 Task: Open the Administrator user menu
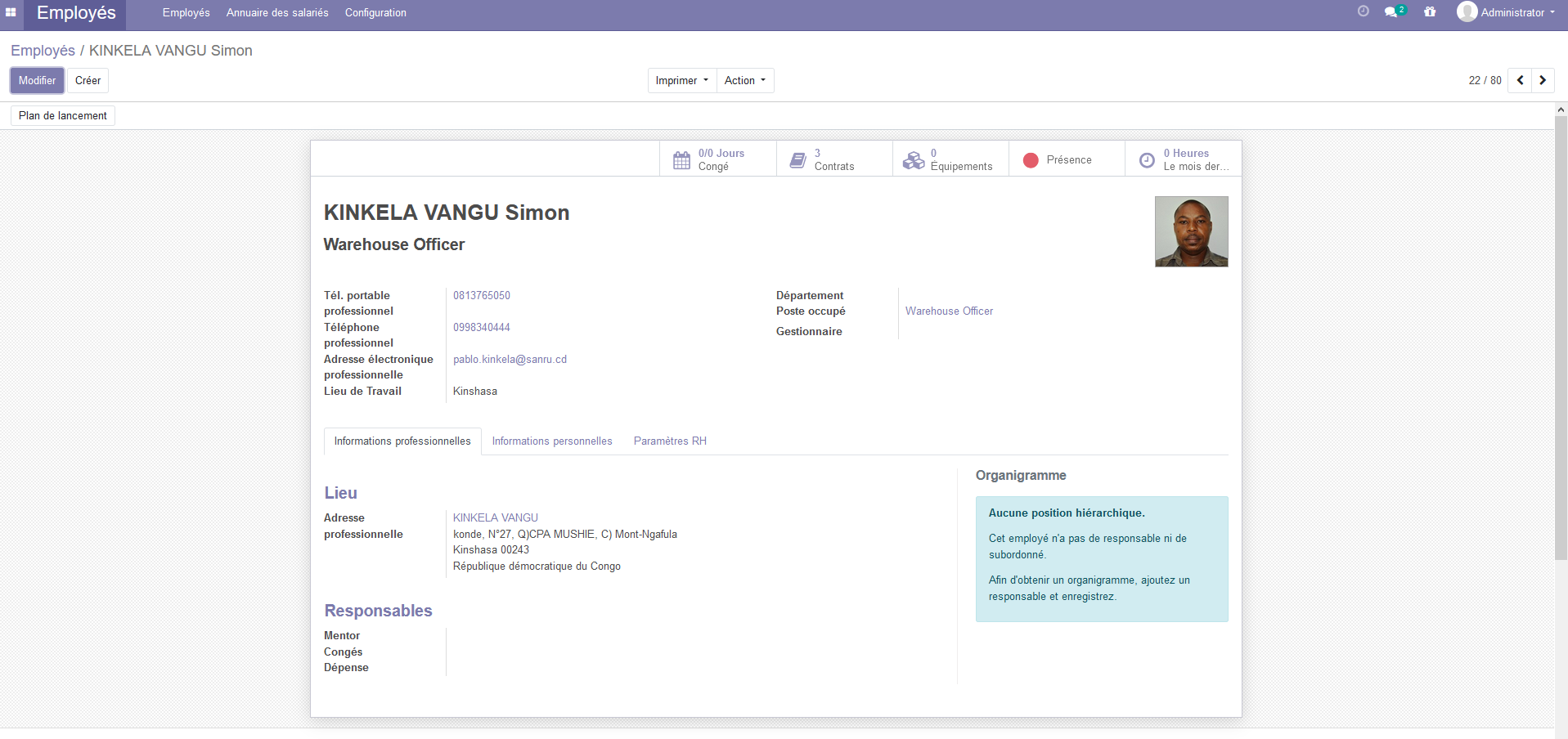[1506, 12]
